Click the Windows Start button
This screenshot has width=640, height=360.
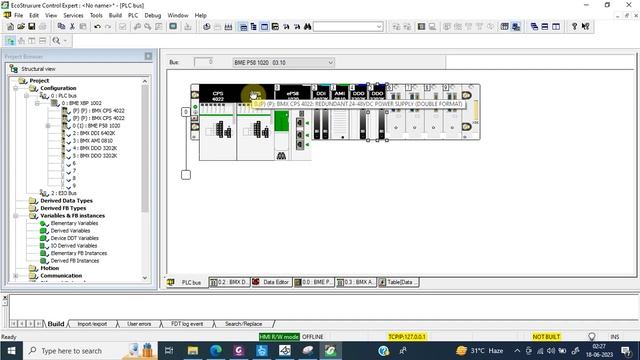click(x=11, y=351)
